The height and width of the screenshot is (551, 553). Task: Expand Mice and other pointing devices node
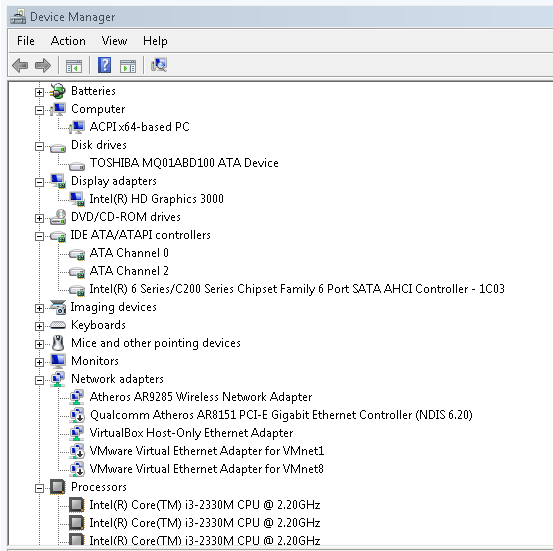39,344
